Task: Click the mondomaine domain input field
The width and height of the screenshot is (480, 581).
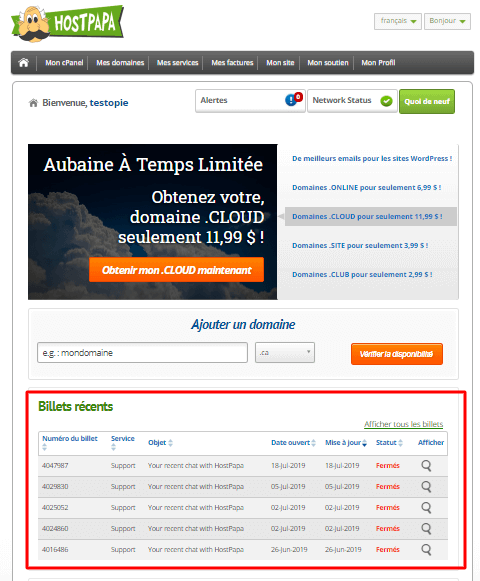Action: [142, 352]
